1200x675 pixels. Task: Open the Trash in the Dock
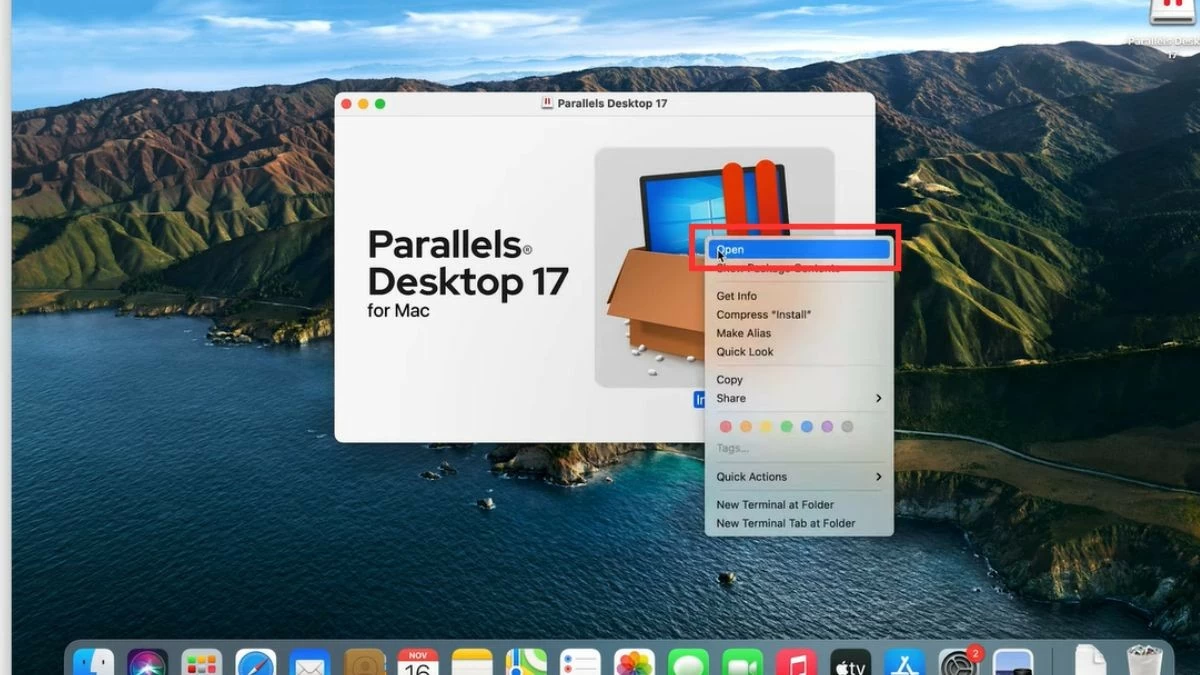[1146, 660]
